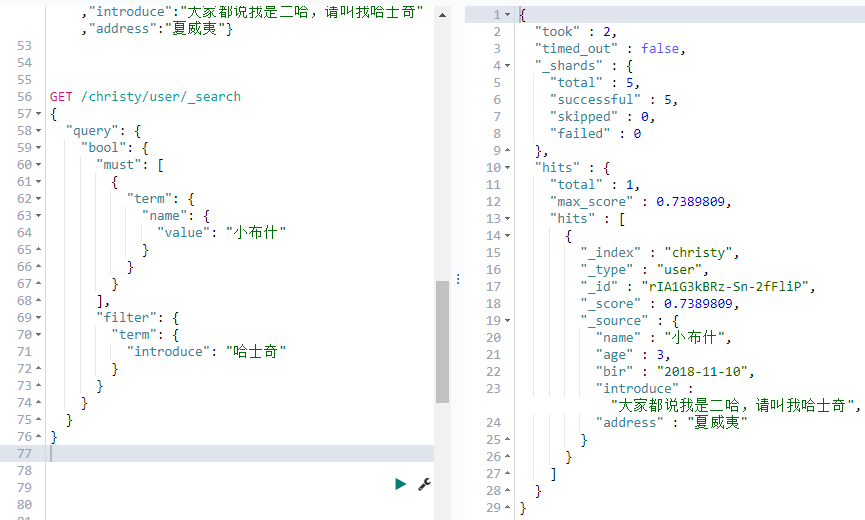Viewport: 865px width, 520px height.
Task: Click the "took" key in the response
Action: coord(557,32)
